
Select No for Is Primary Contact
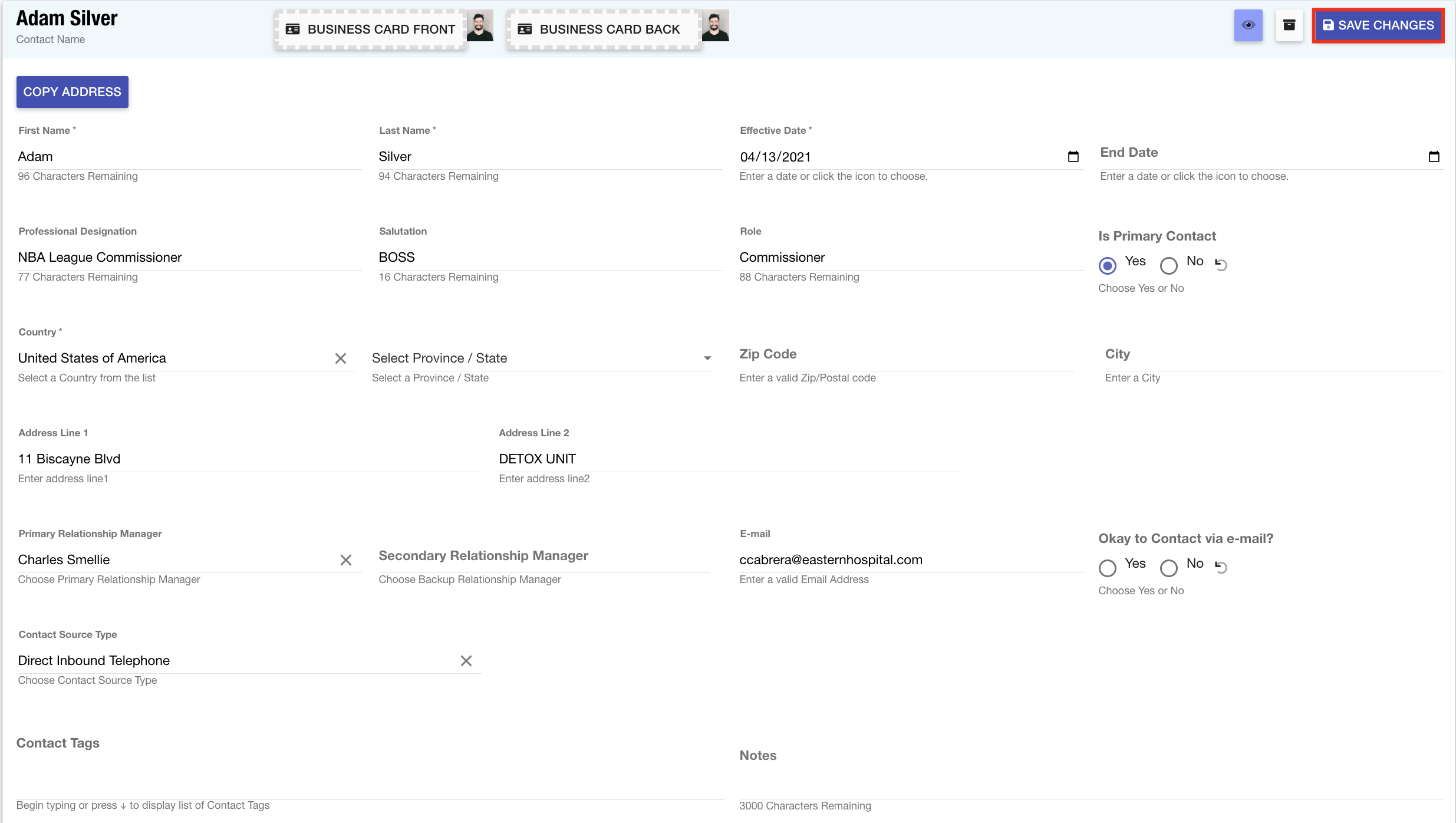(x=1168, y=265)
